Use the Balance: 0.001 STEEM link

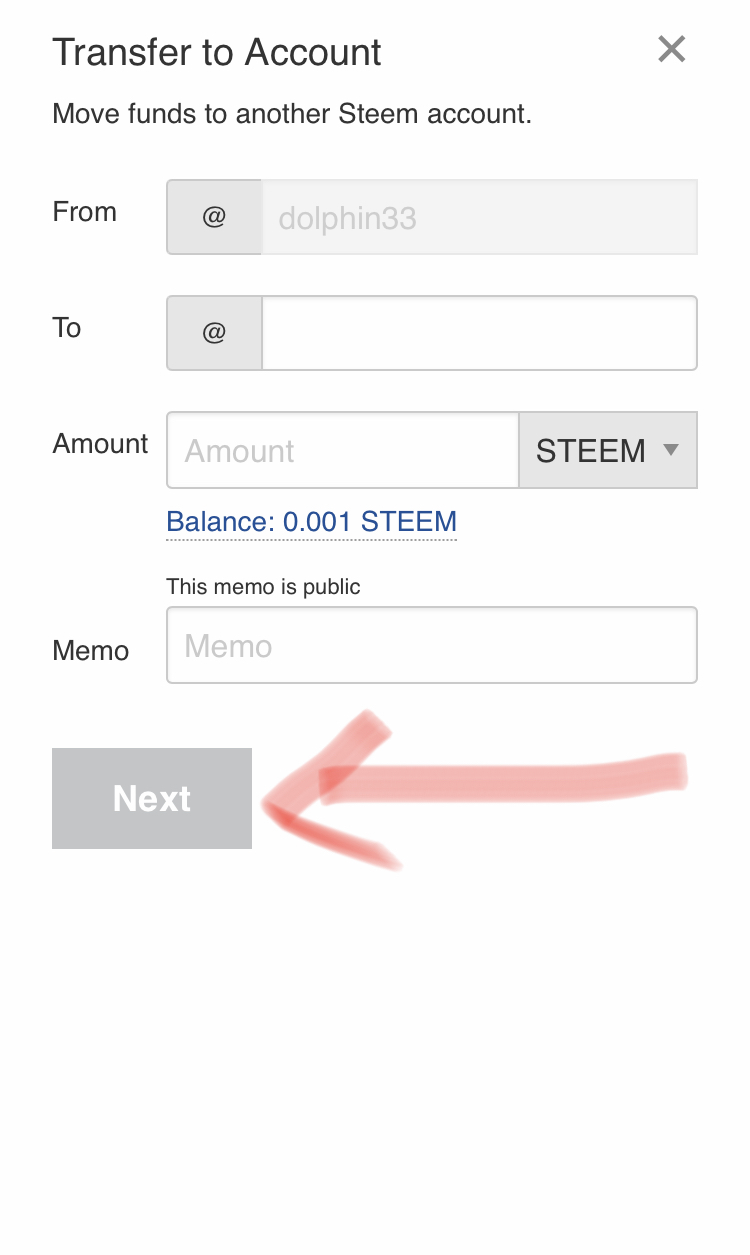point(311,521)
